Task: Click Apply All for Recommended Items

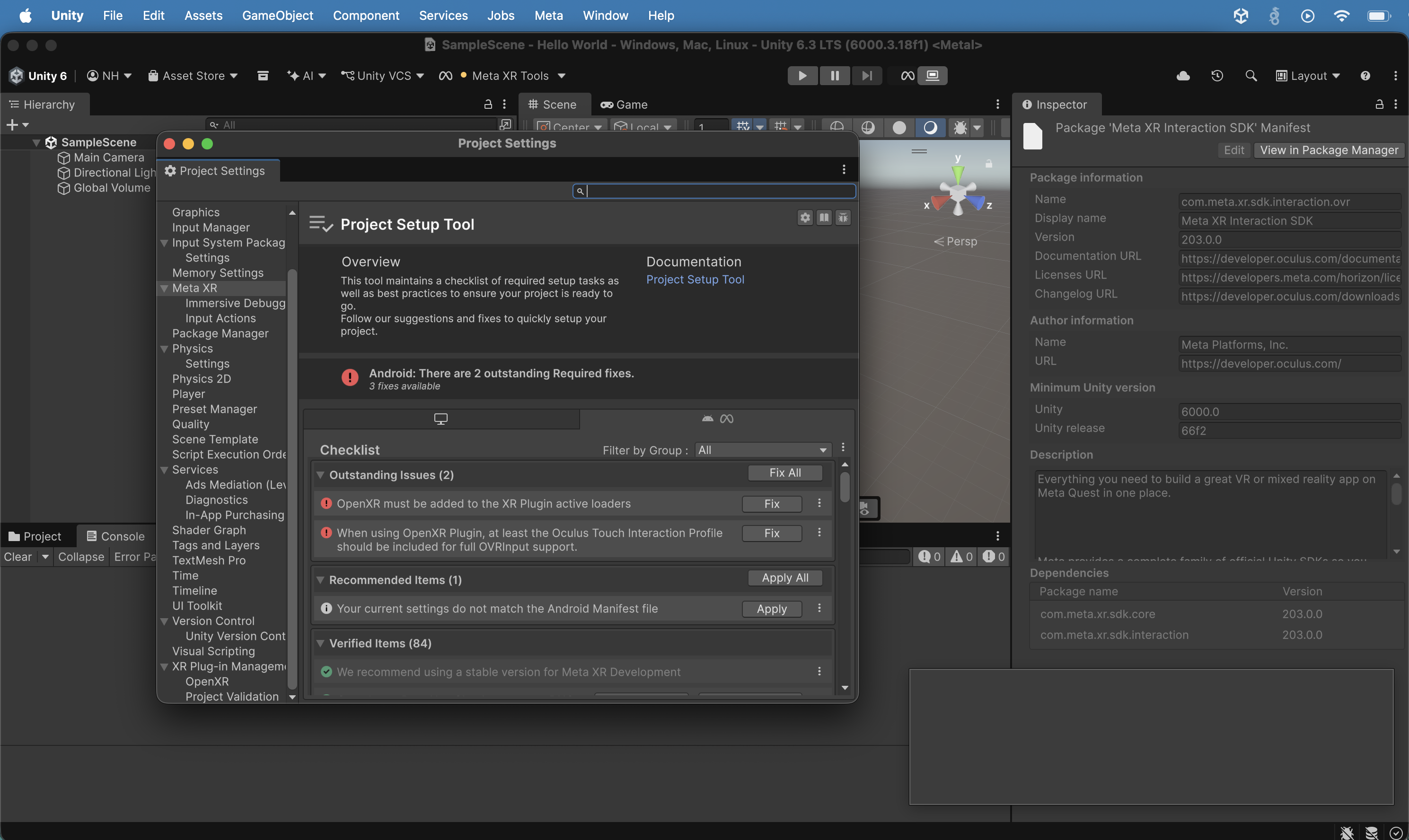Action: pos(784,577)
